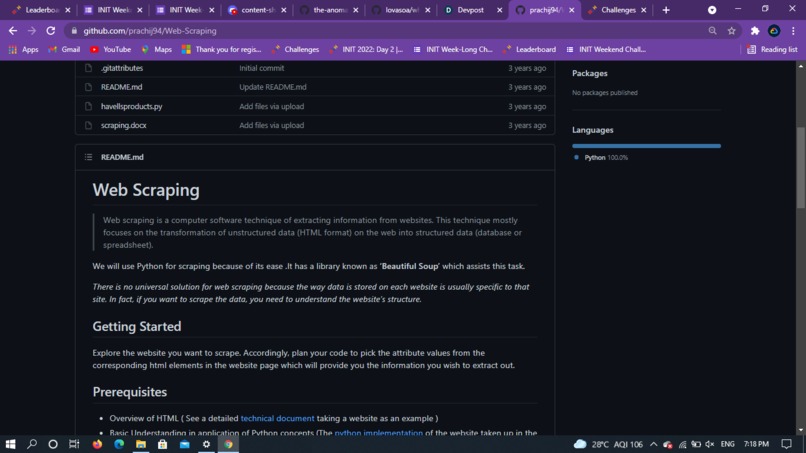806x453 pixels.
Task: Open the havellsproducts.py file
Action: coord(132,106)
